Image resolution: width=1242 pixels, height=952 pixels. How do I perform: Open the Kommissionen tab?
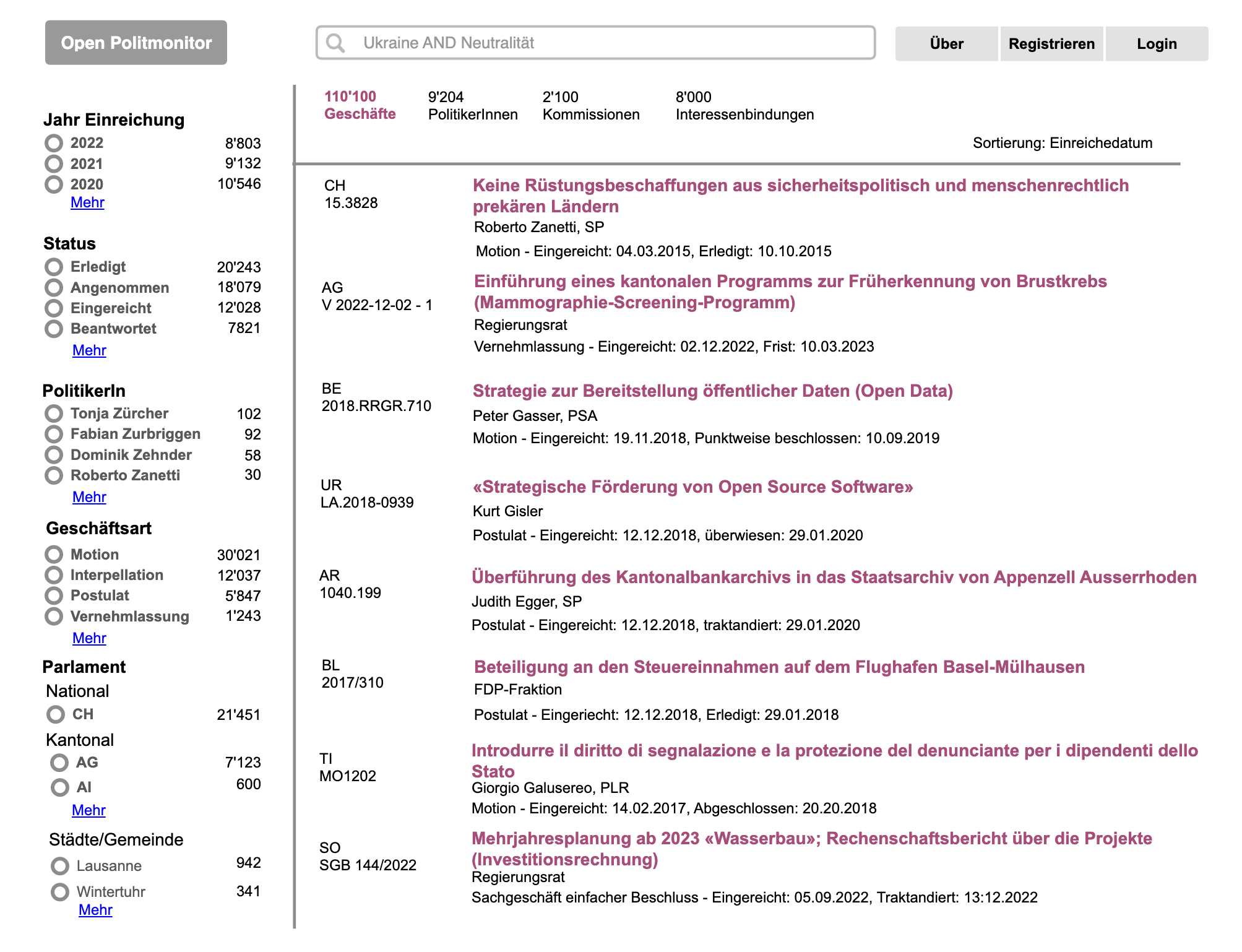point(590,106)
